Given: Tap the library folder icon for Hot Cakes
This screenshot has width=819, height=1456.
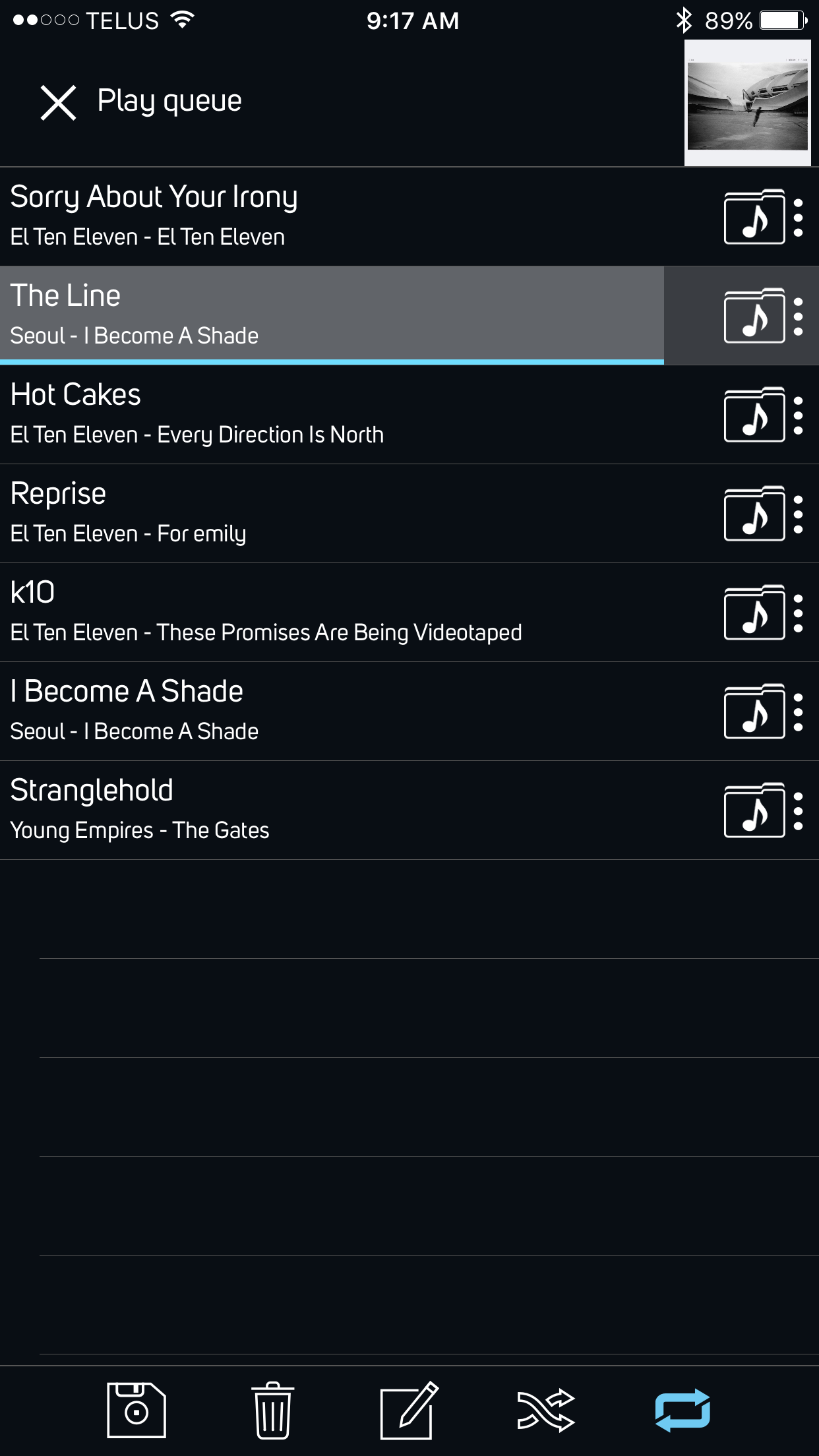Looking at the screenshot, I should pos(754,415).
